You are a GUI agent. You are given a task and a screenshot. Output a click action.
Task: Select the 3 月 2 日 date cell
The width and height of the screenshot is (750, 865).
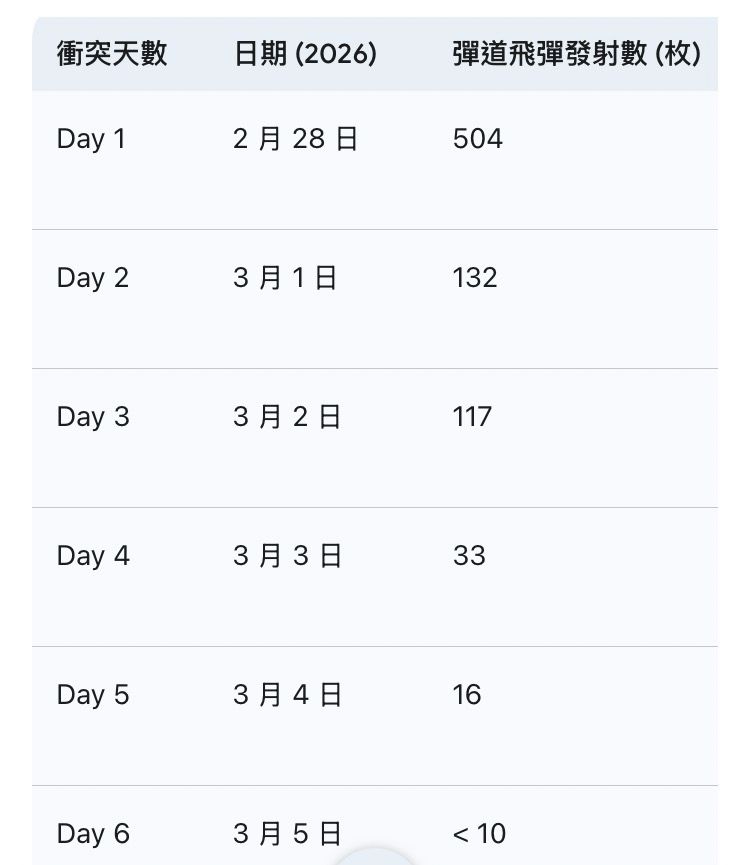tap(287, 417)
